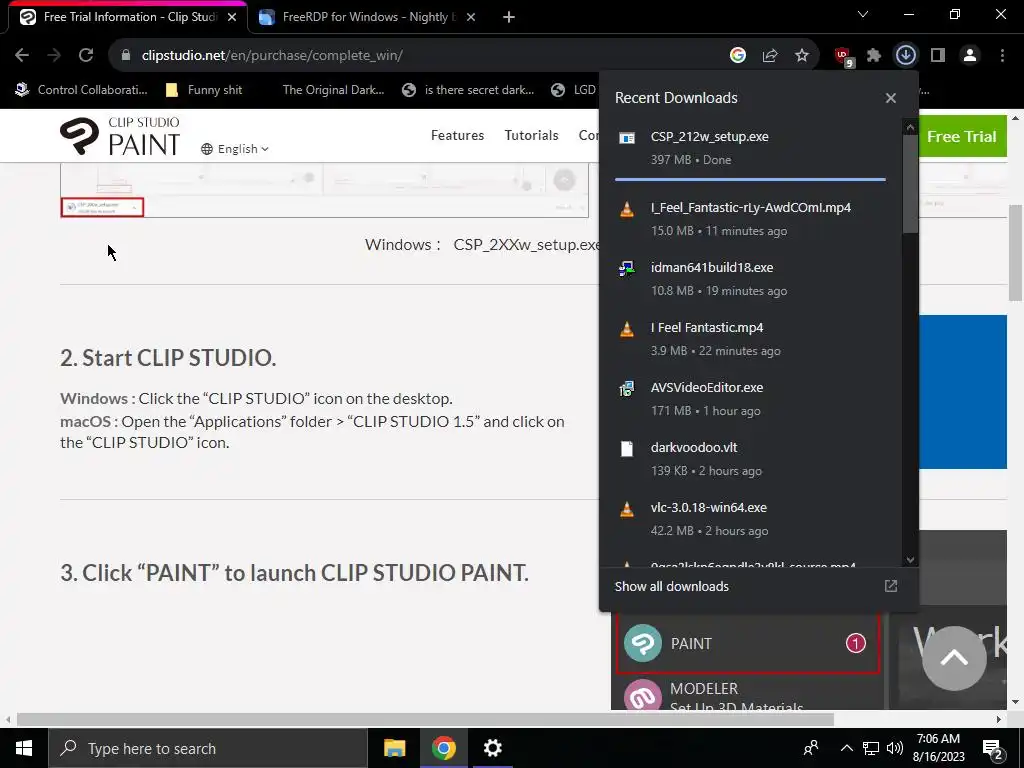Bookmark this tab with star icon
This screenshot has height=768, width=1024.
click(x=802, y=56)
